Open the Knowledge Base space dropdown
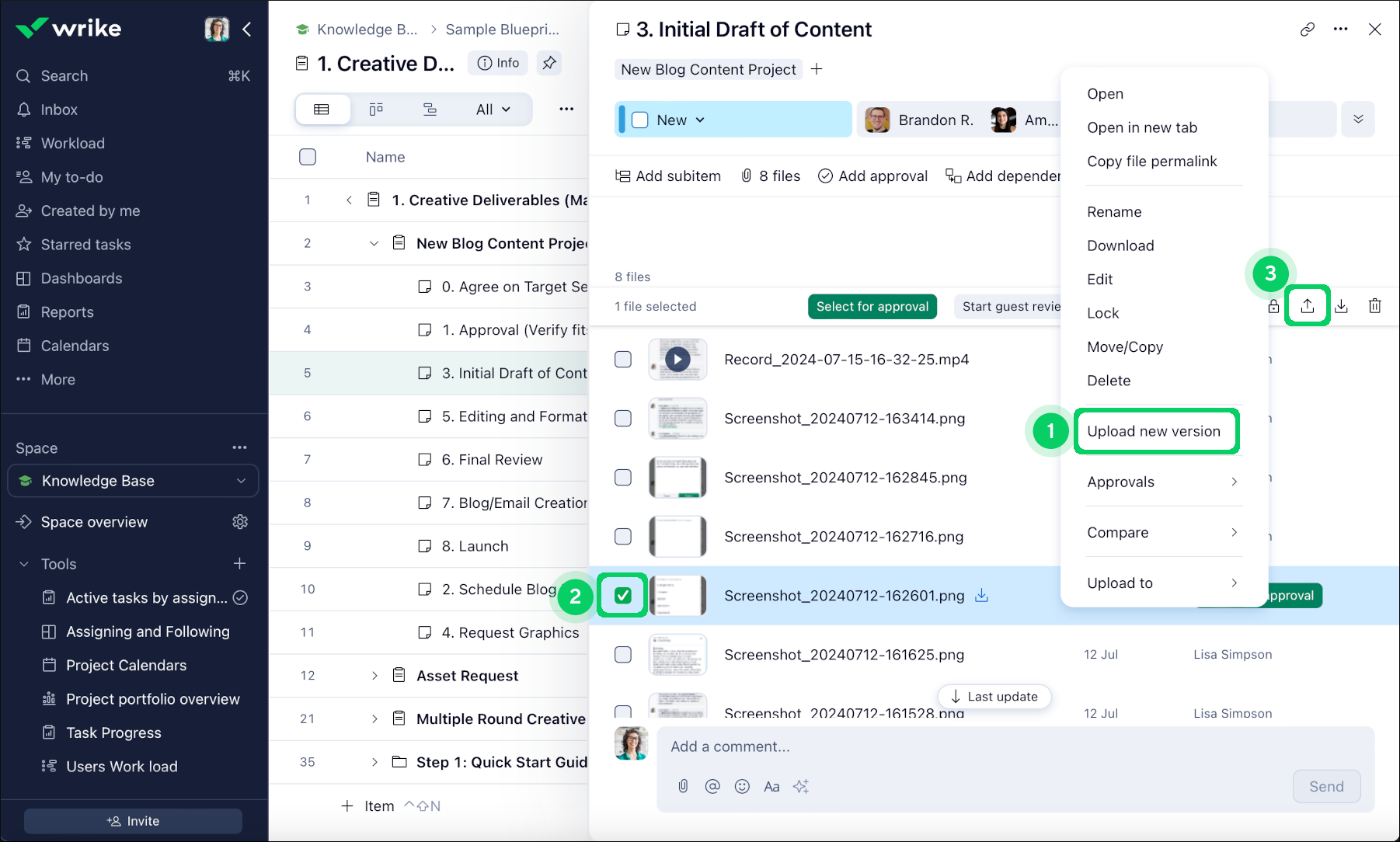 pyautogui.click(x=133, y=481)
